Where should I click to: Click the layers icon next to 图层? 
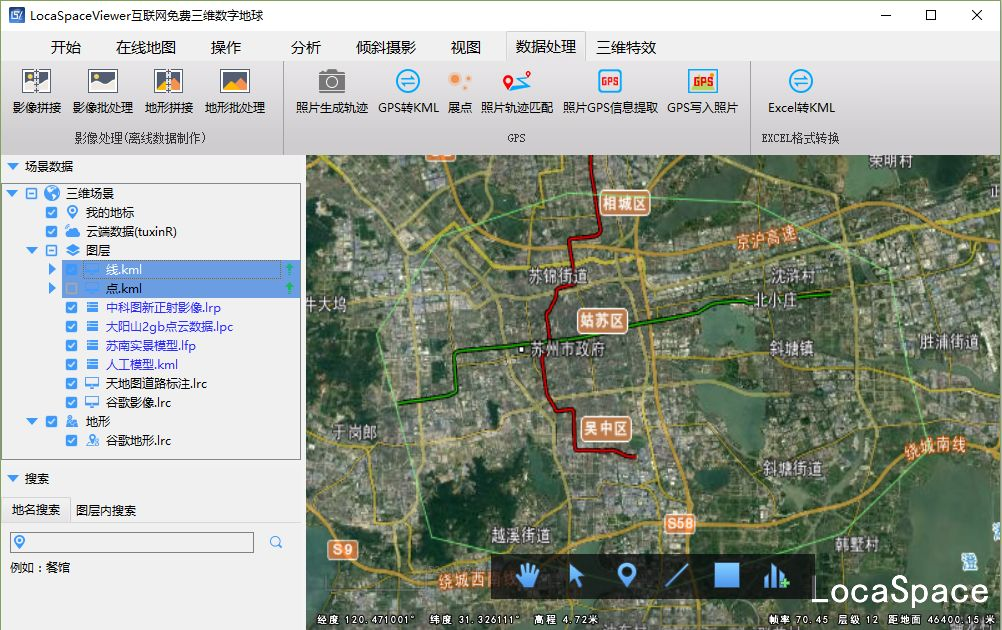point(73,250)
